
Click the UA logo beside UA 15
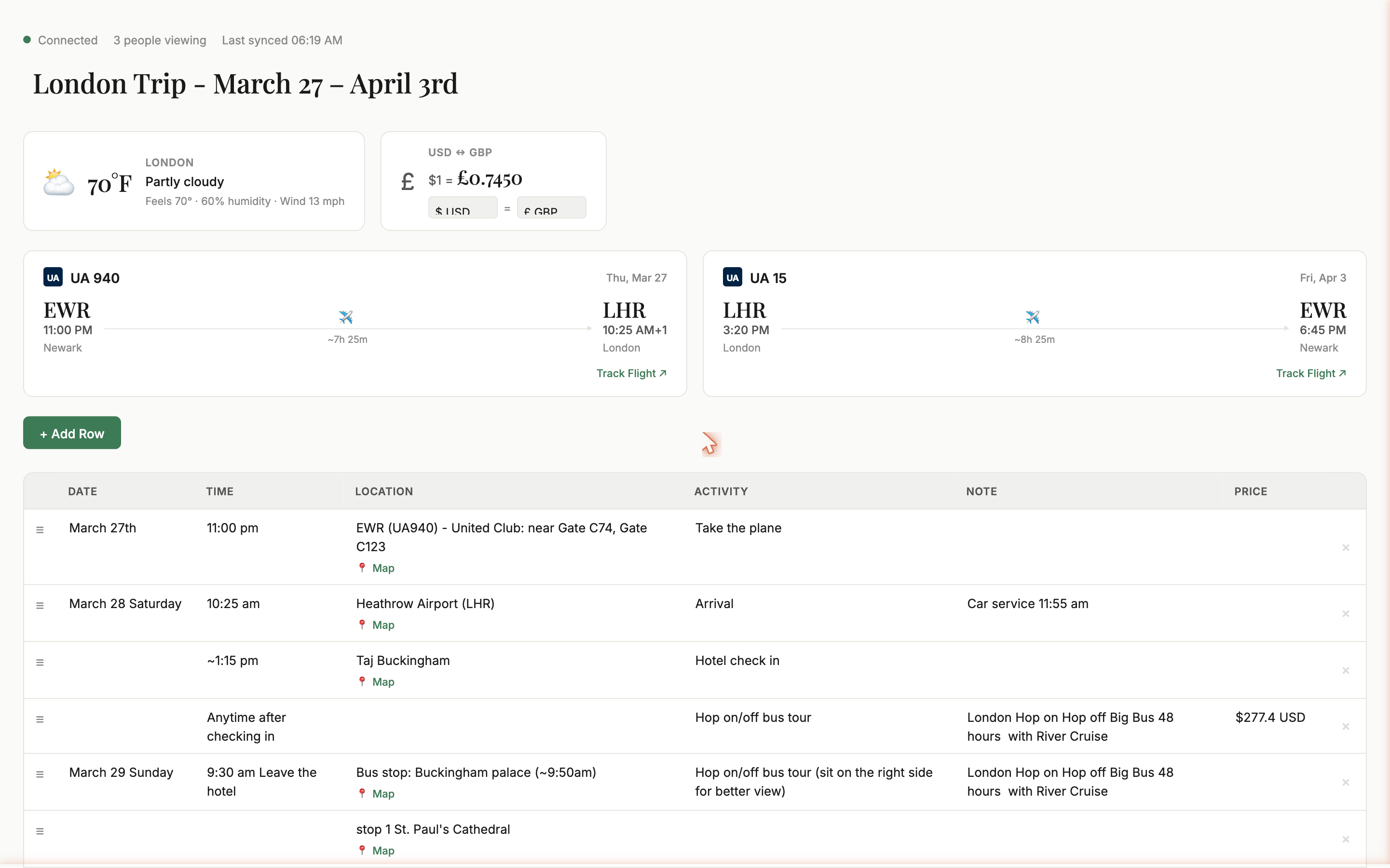732,277
